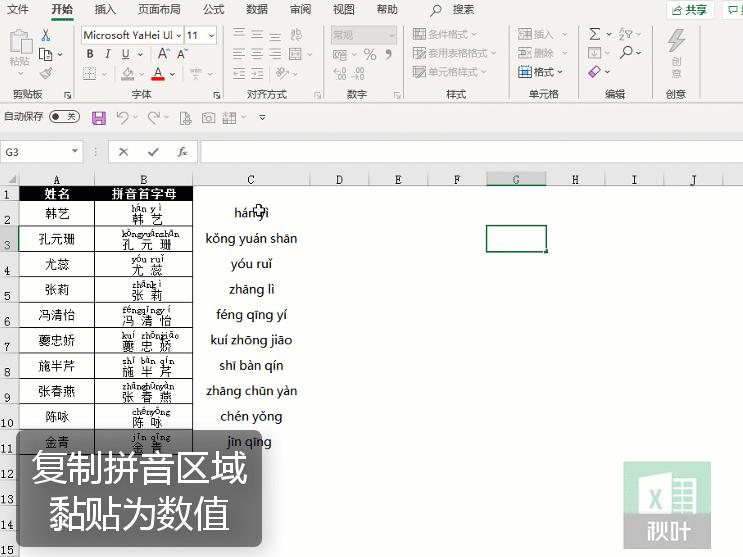Click the AutoSum sigma icon

click(x=595, y=34)
